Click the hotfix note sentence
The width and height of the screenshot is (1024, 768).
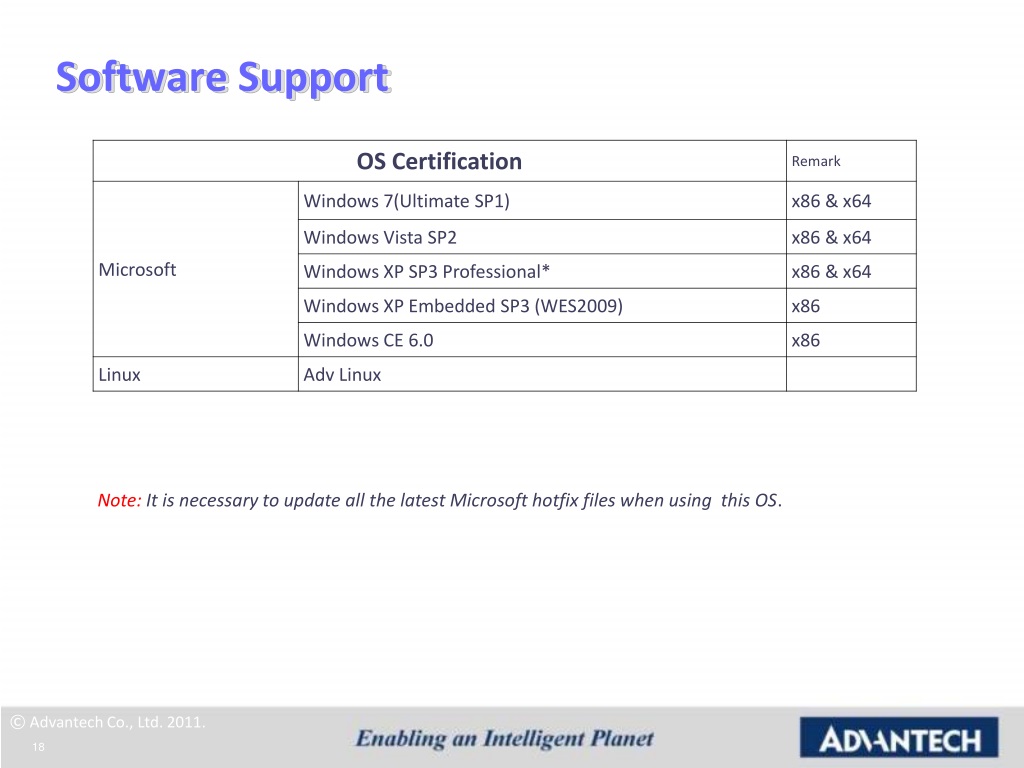tap(464, 500)
